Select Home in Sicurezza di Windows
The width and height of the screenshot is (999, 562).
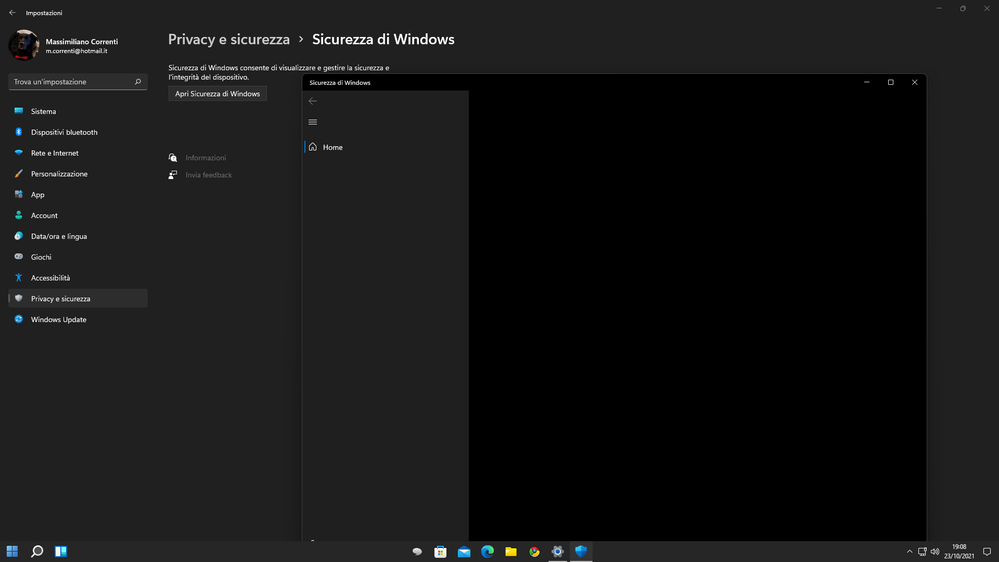[x=386, y=147]
